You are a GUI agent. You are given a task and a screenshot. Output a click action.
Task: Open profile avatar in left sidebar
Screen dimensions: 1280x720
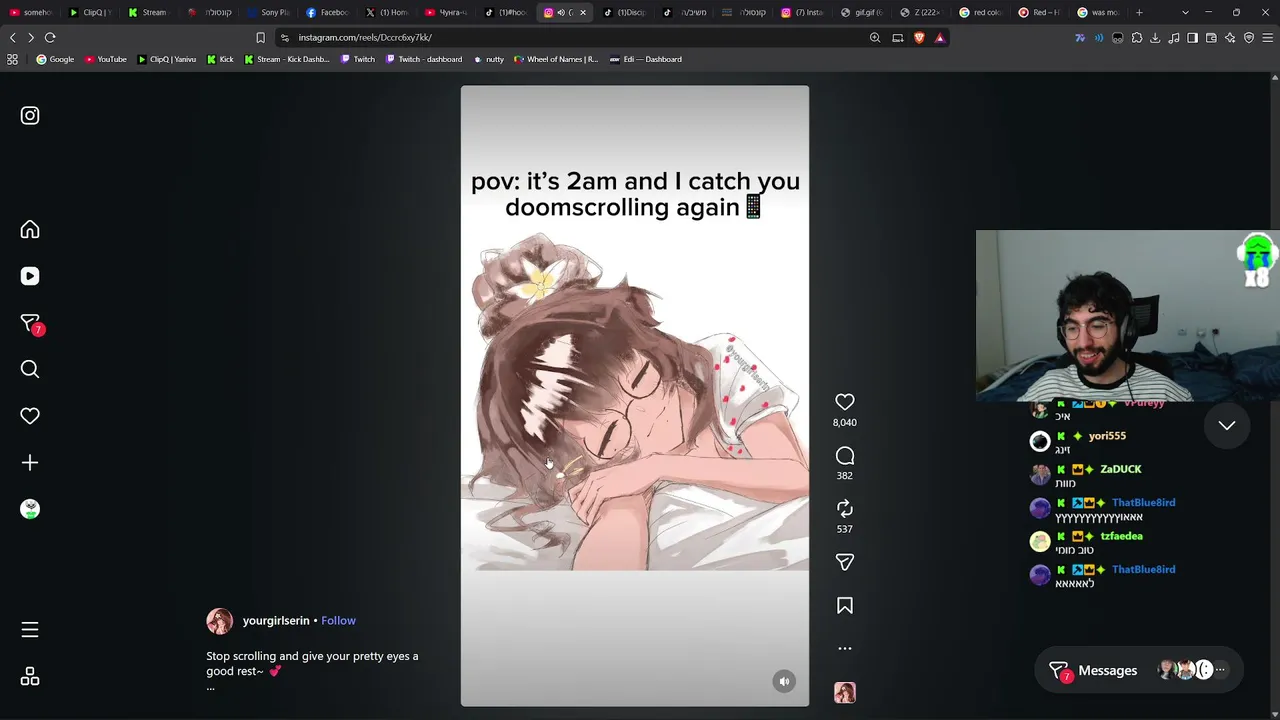pos(30,509)
